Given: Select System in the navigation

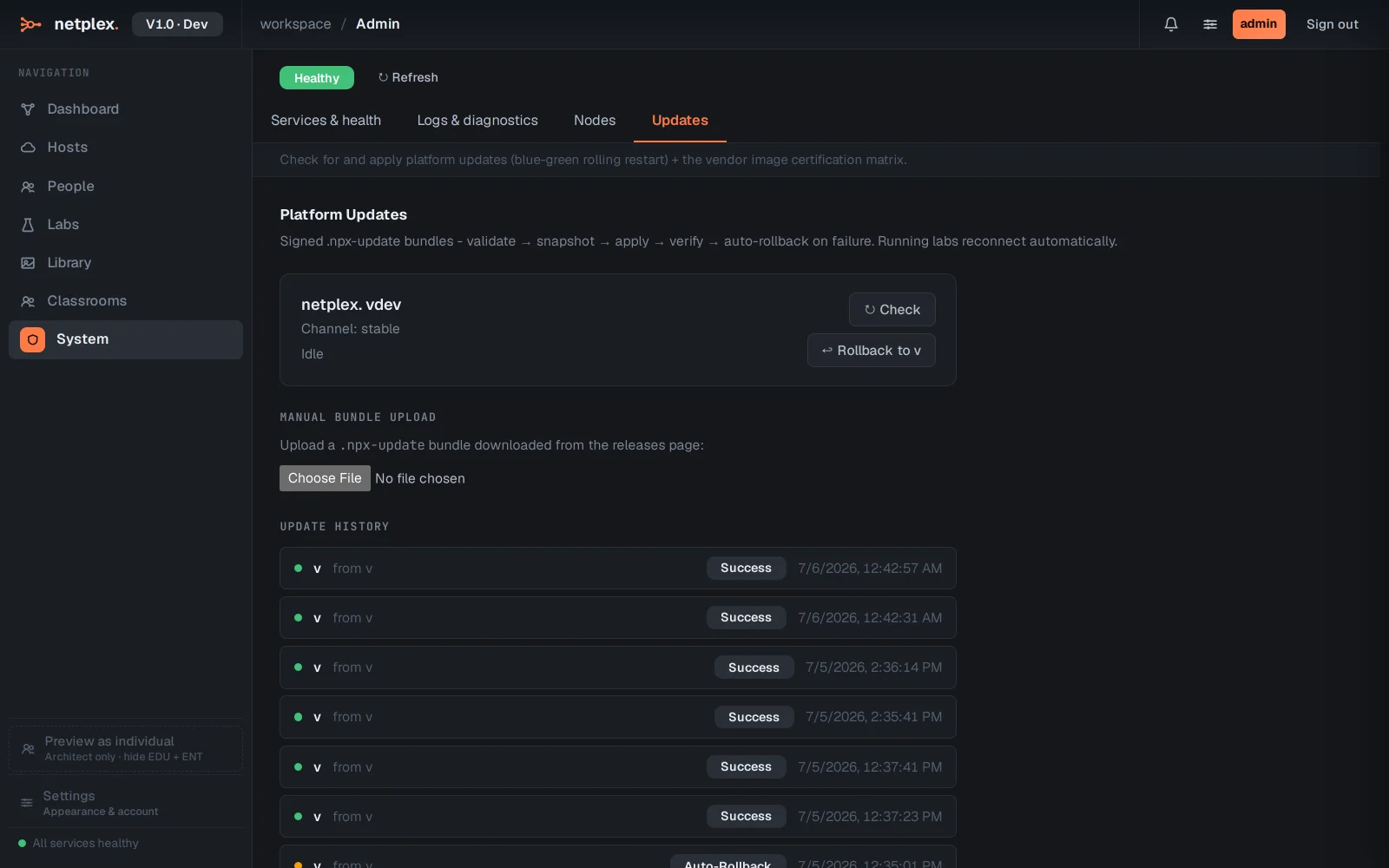Looking at the screenshot, I should [x=126, y=339].
